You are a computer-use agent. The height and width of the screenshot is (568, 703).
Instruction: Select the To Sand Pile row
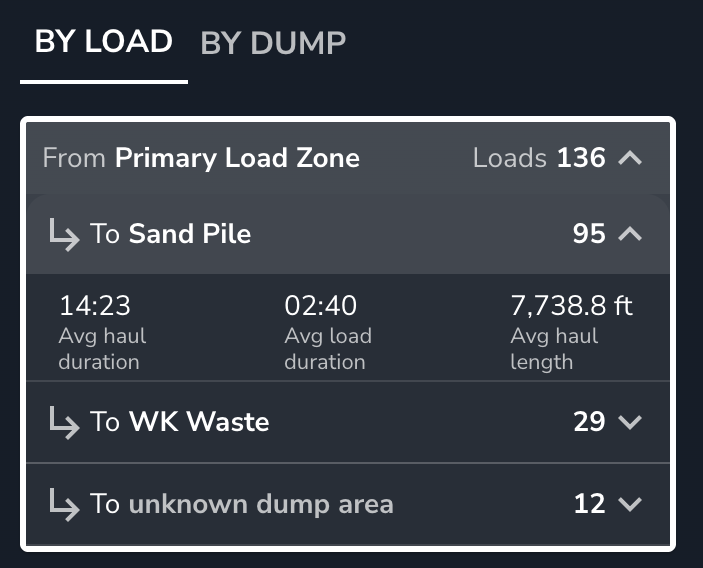tap(171, 234)
